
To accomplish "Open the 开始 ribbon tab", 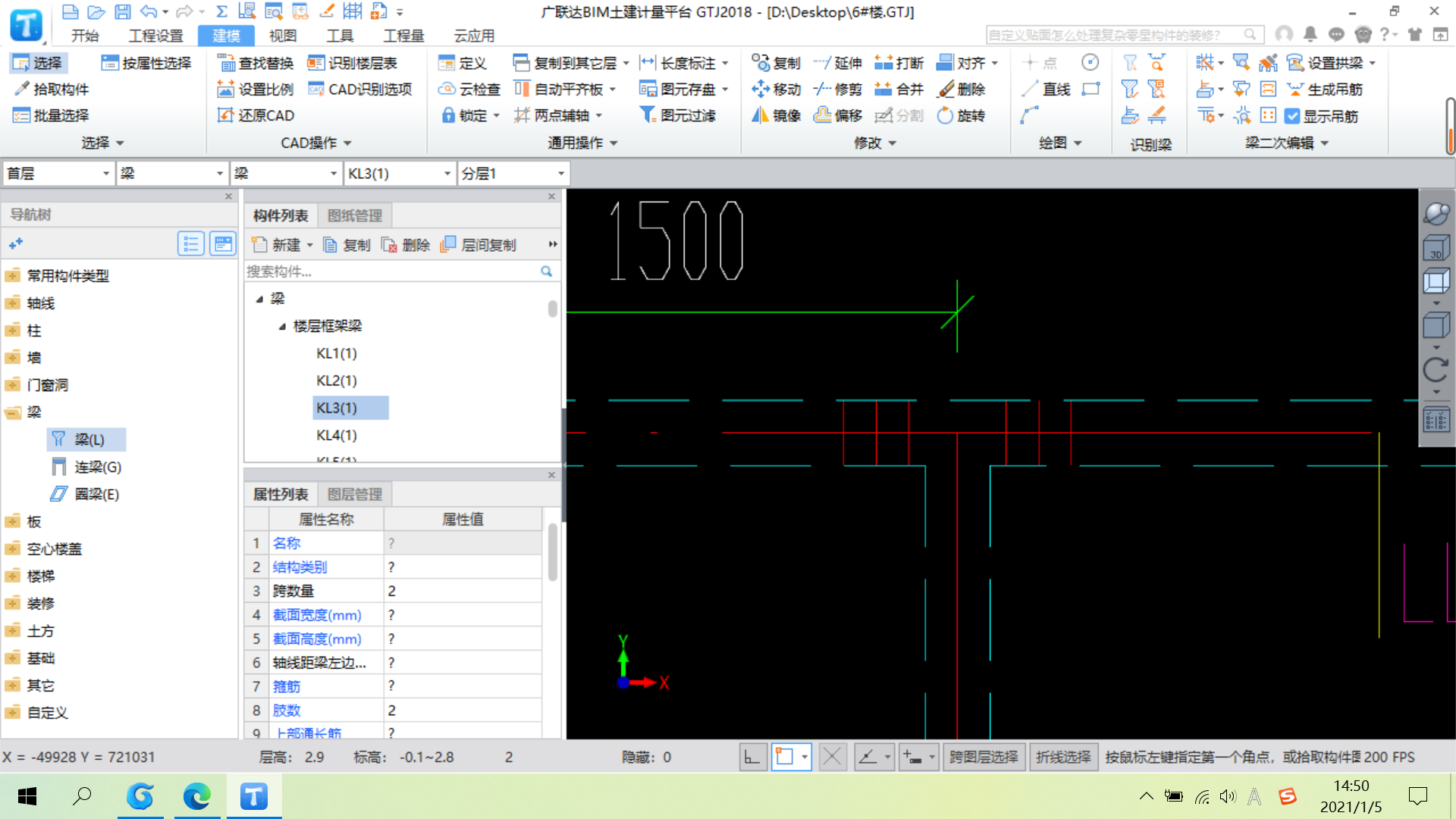I will tap(85, 36).
